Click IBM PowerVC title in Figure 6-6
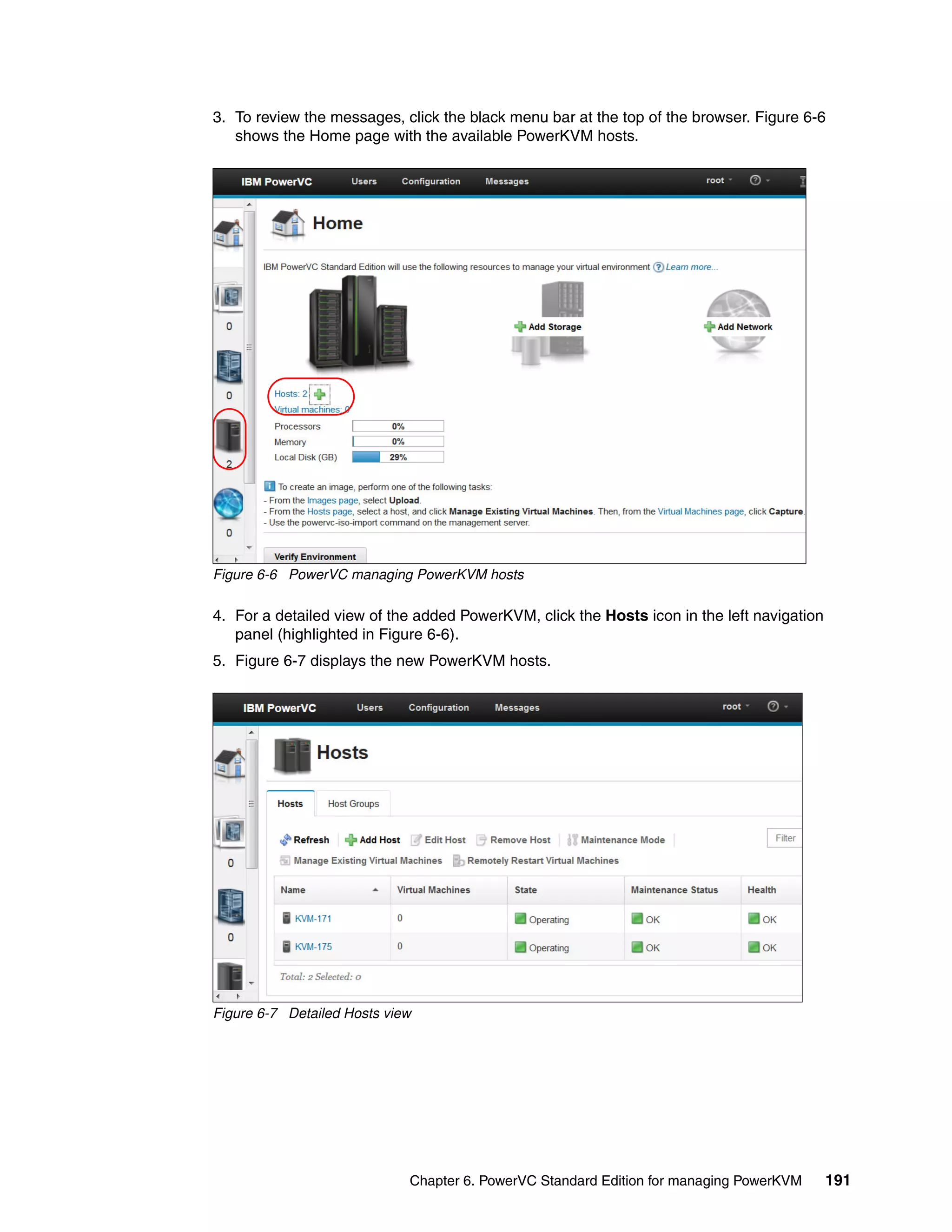952x1232 pixels. [277, 182]
